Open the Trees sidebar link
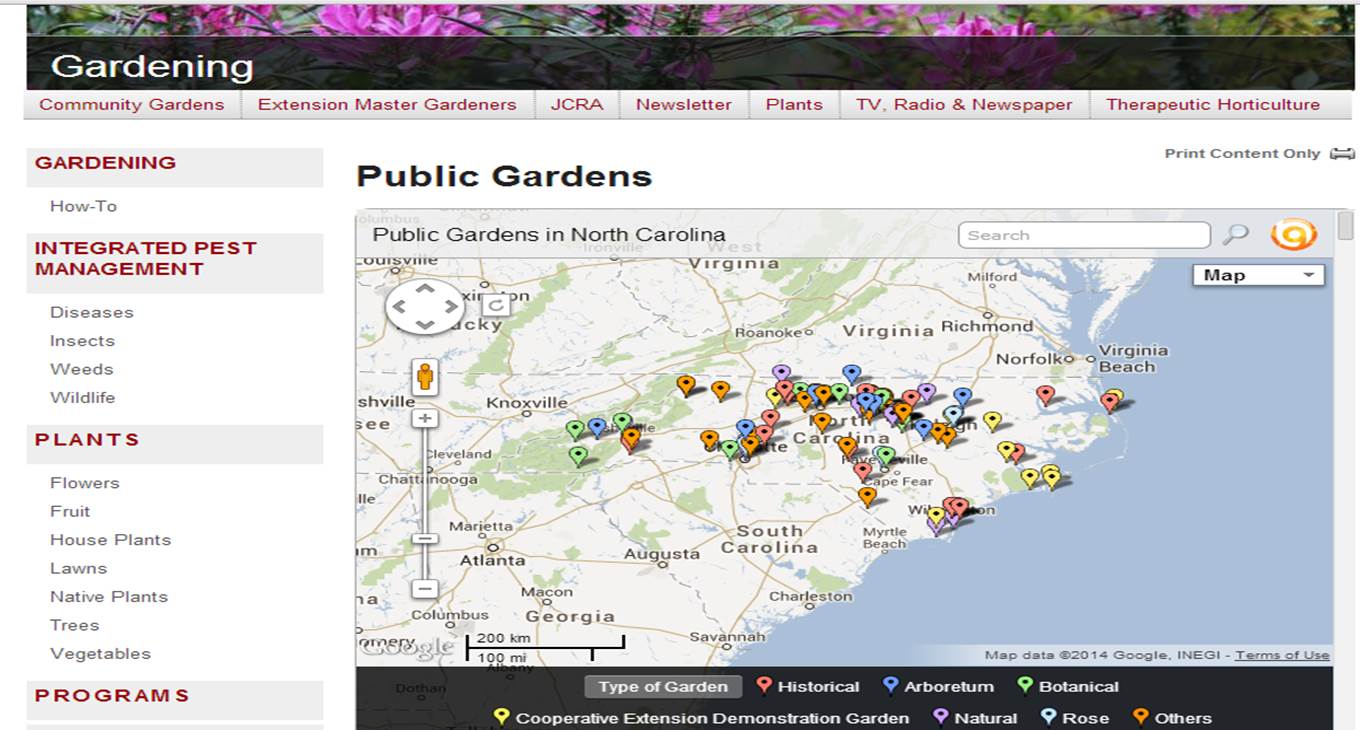Screen dimensions: 1360x730 [75, 625]
